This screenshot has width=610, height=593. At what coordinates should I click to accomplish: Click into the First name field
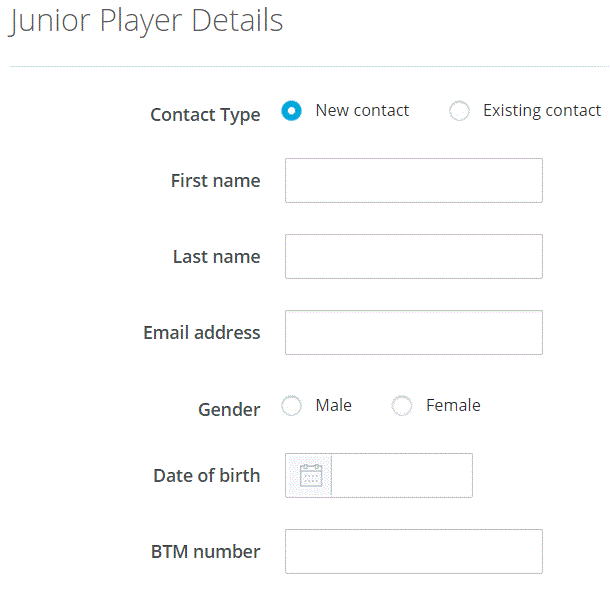point(413,181)
